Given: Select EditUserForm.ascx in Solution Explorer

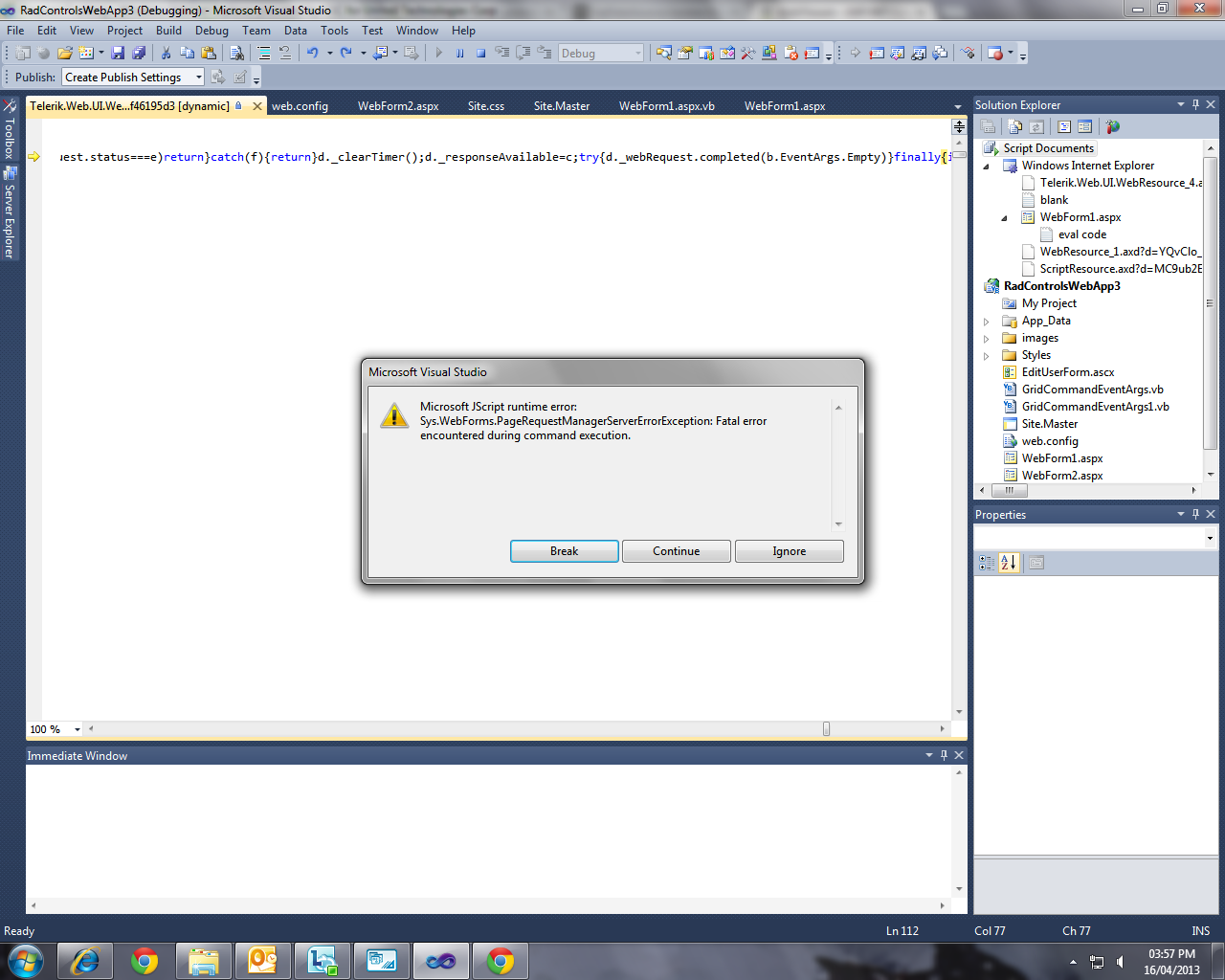Looking at the screenshot, I should [x=1068, y=372].
